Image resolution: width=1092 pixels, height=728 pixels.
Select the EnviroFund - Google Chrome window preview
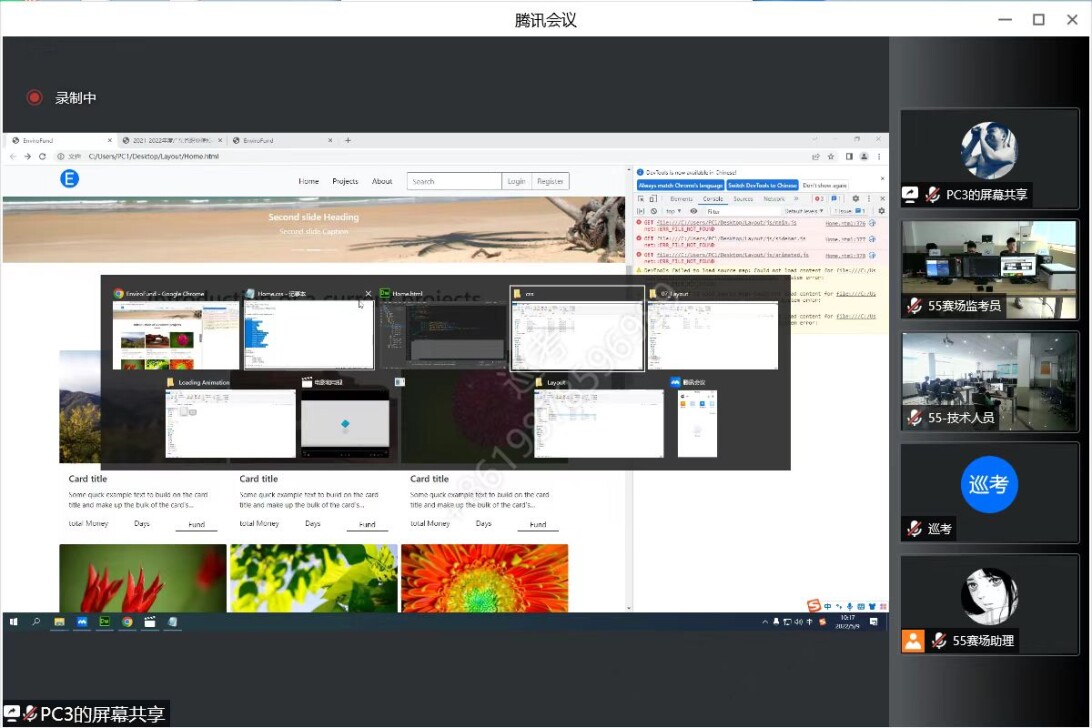tap(176, 329)
